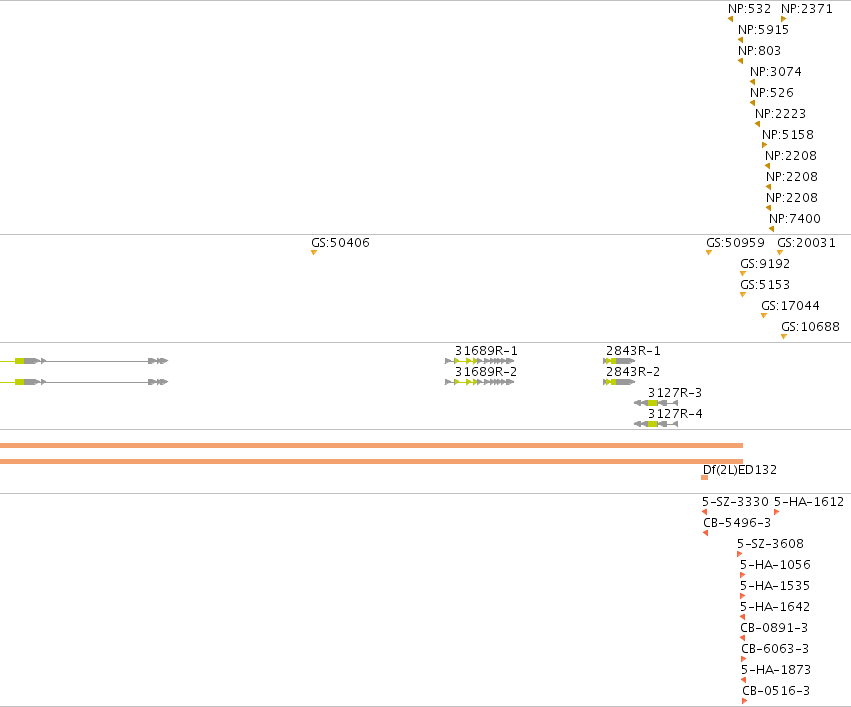The image size is (851, 707).
Task: Select the 5-HA-1535 insertion label
Action: [775, 587]
